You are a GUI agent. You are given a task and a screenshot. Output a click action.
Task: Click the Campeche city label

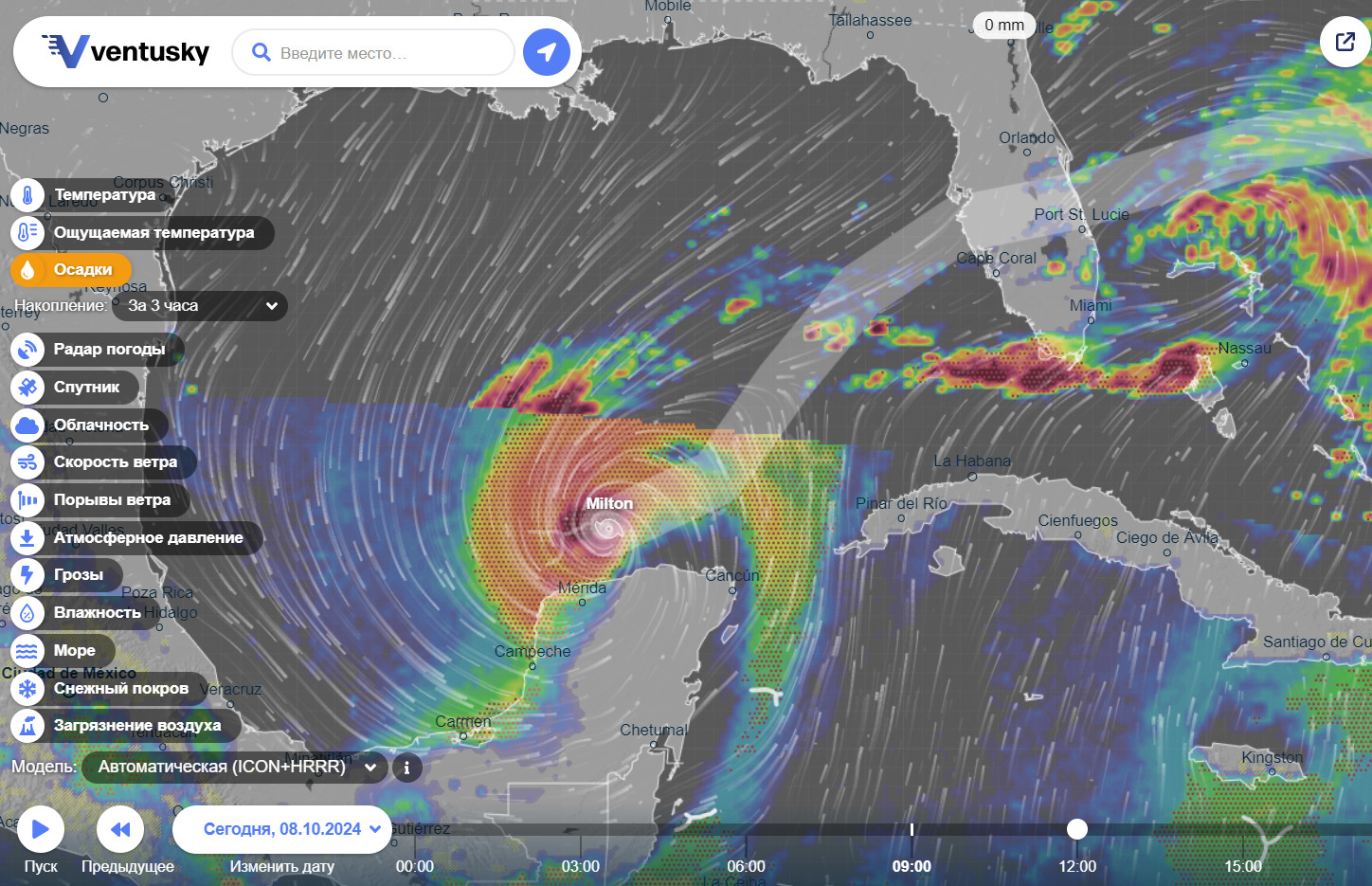point(533,651)
